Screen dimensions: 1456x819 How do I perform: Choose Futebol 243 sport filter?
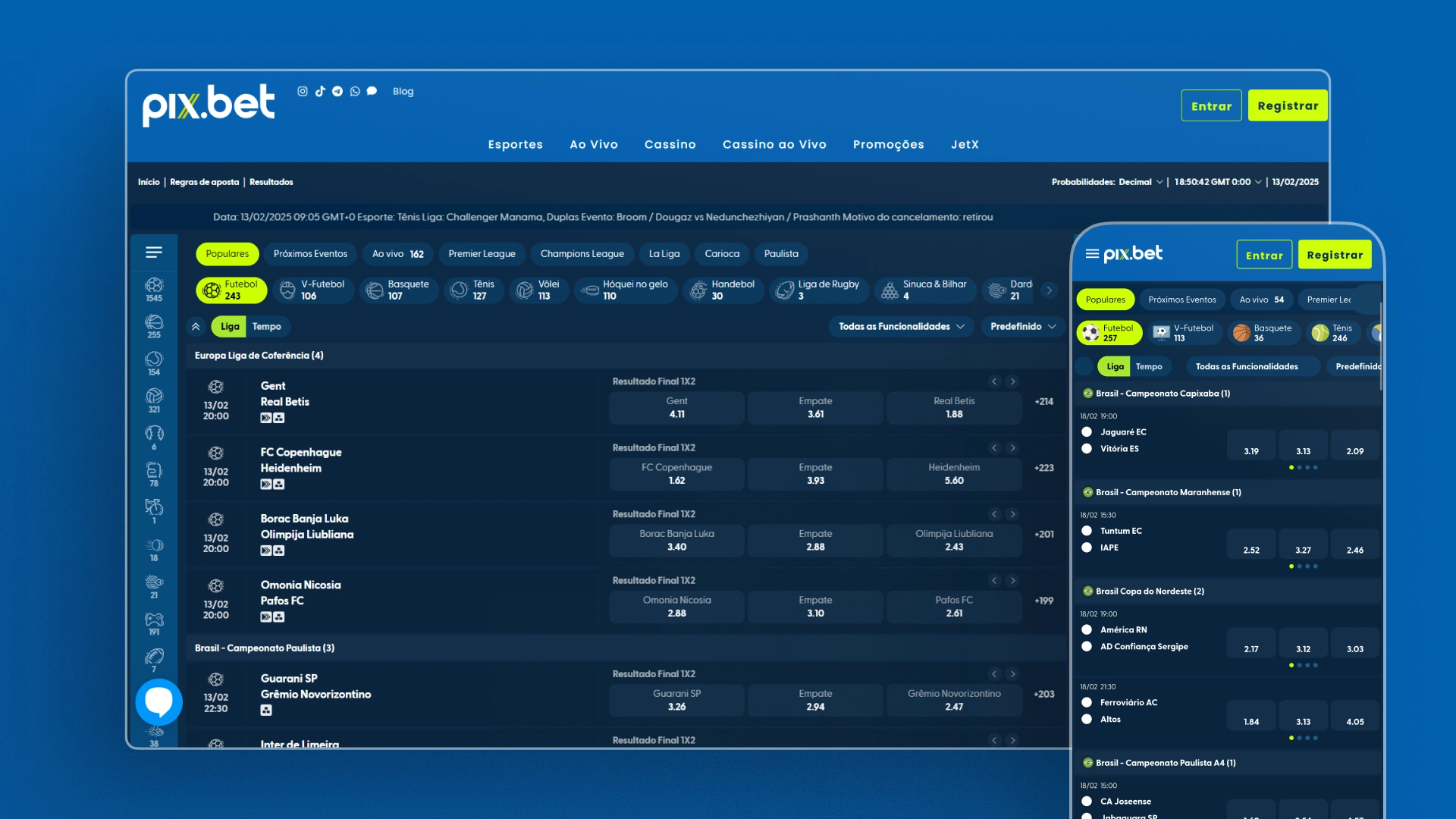pos(232,290)
